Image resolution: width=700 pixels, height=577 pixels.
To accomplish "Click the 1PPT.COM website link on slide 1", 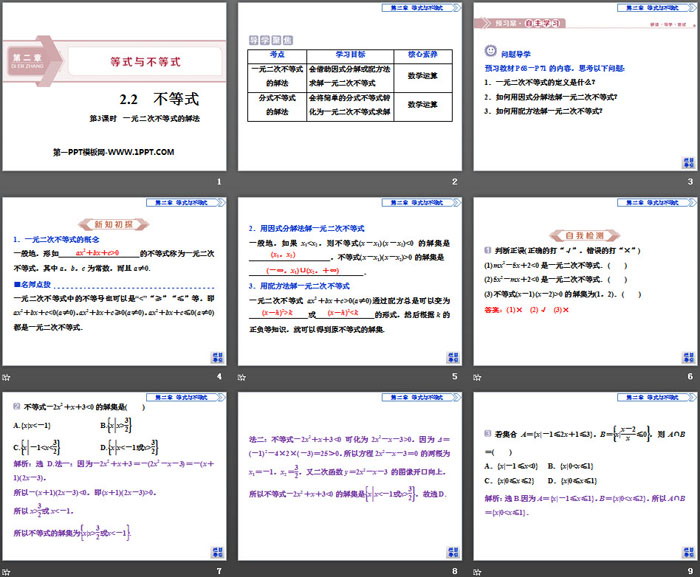I will pos(113,152).
